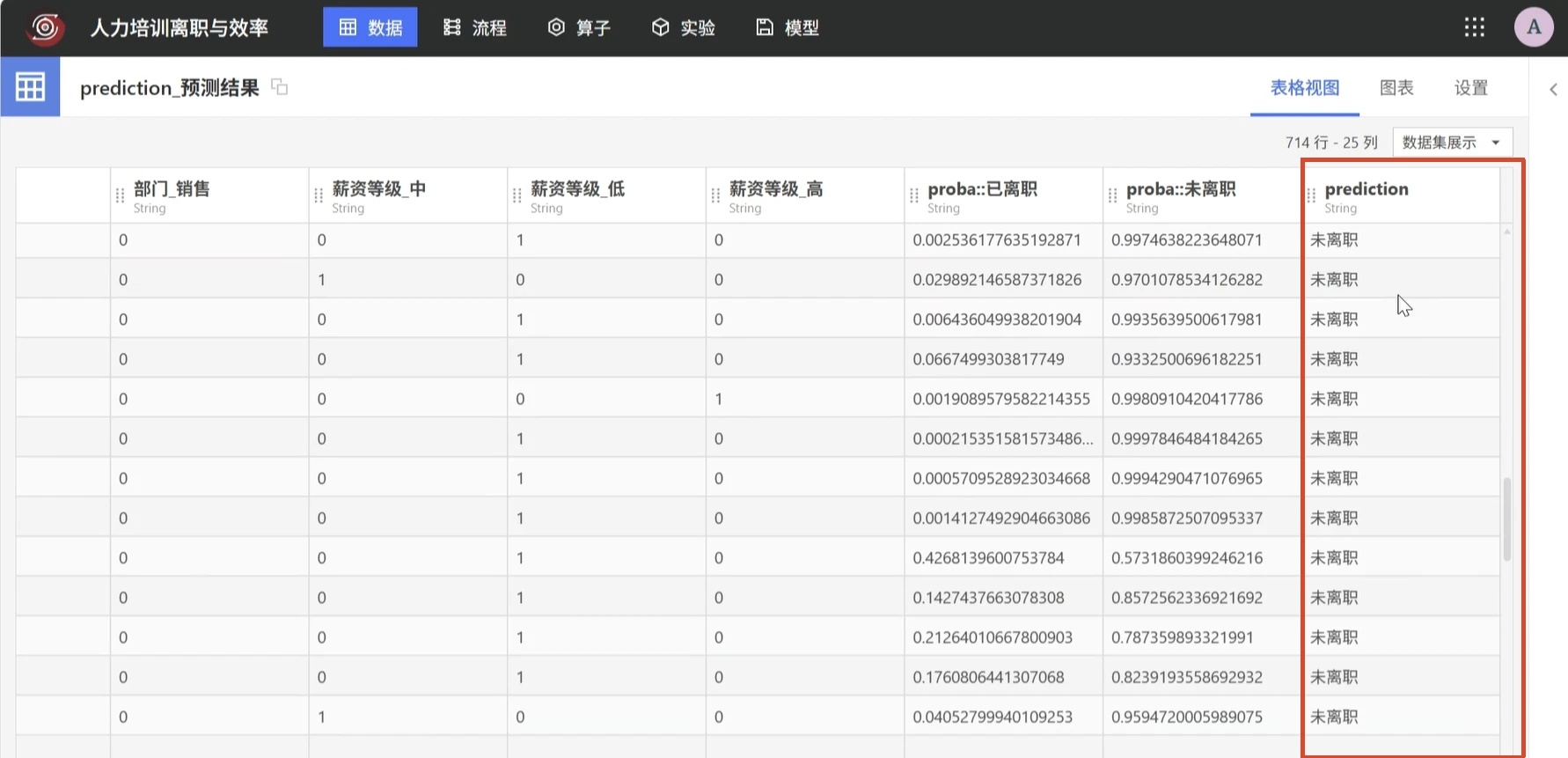Click the 薪资等级_中 column drag handle
The height and width of the screenshot is (758, 1568).
tap(319, 195)
